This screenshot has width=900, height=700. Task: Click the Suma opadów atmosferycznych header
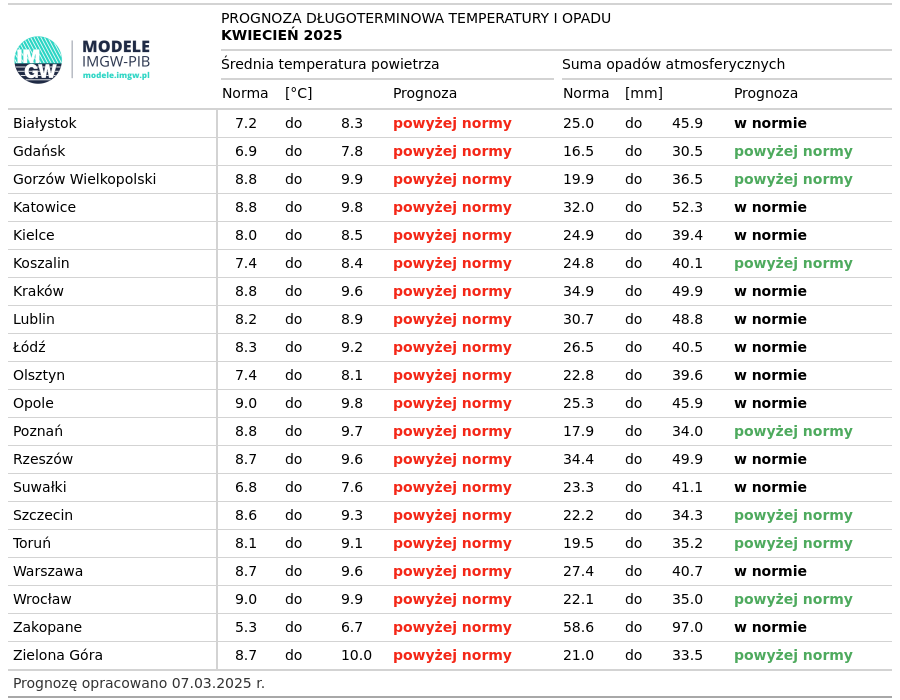pyautogui.click(x=673, y=64)
